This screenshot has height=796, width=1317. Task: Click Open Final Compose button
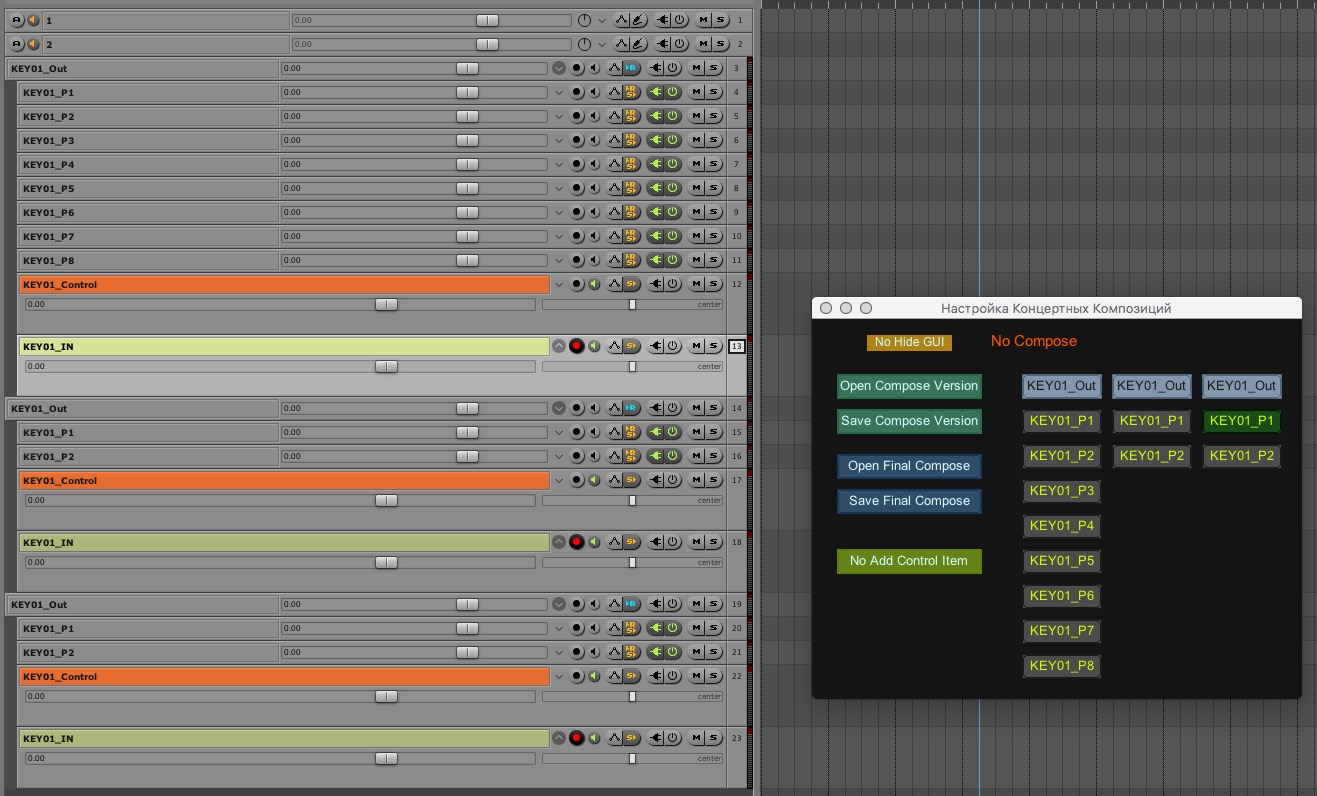[909, 466]
